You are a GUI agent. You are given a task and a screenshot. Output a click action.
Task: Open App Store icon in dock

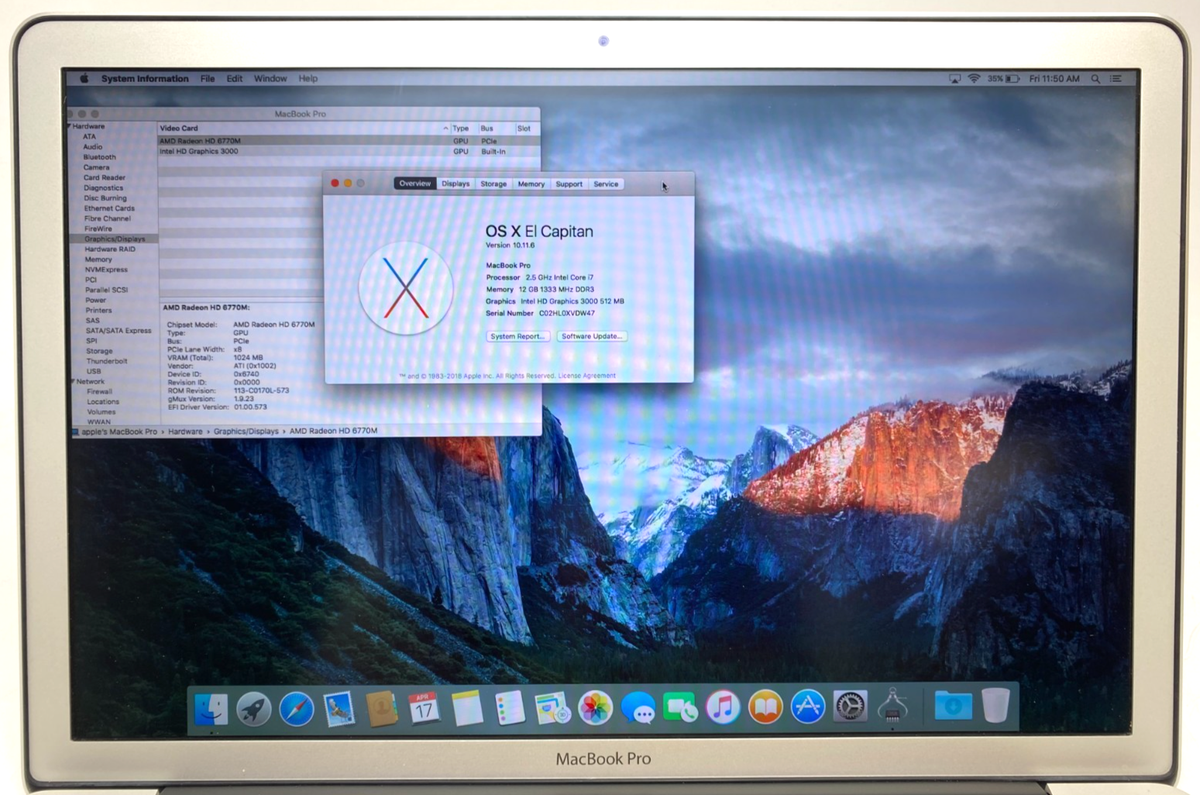[808, 708]
